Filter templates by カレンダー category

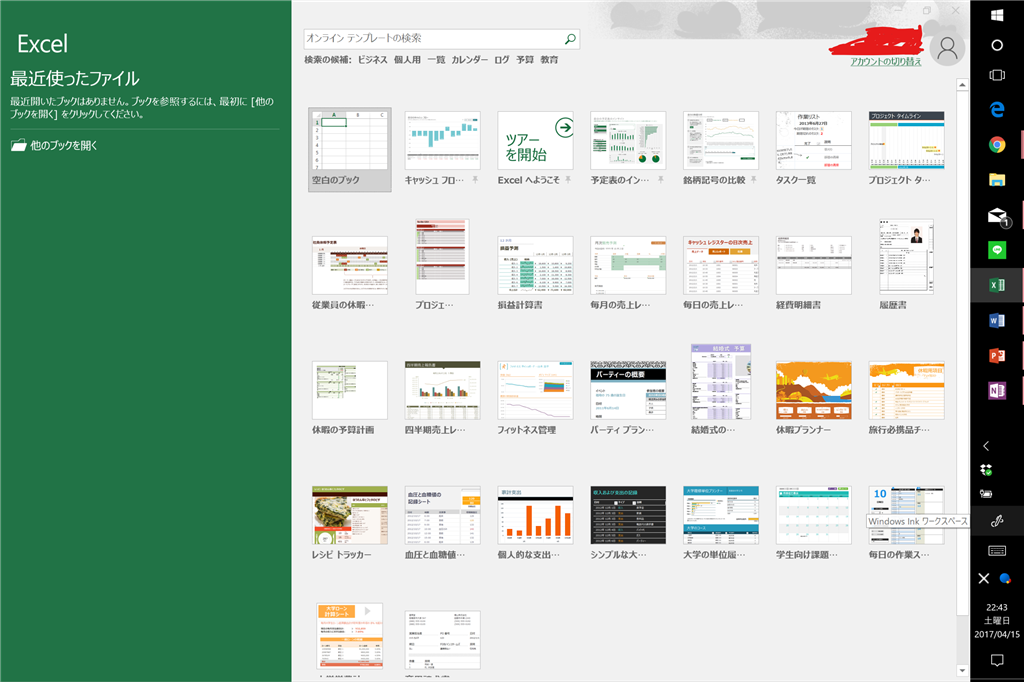click(x=470, y=59)
